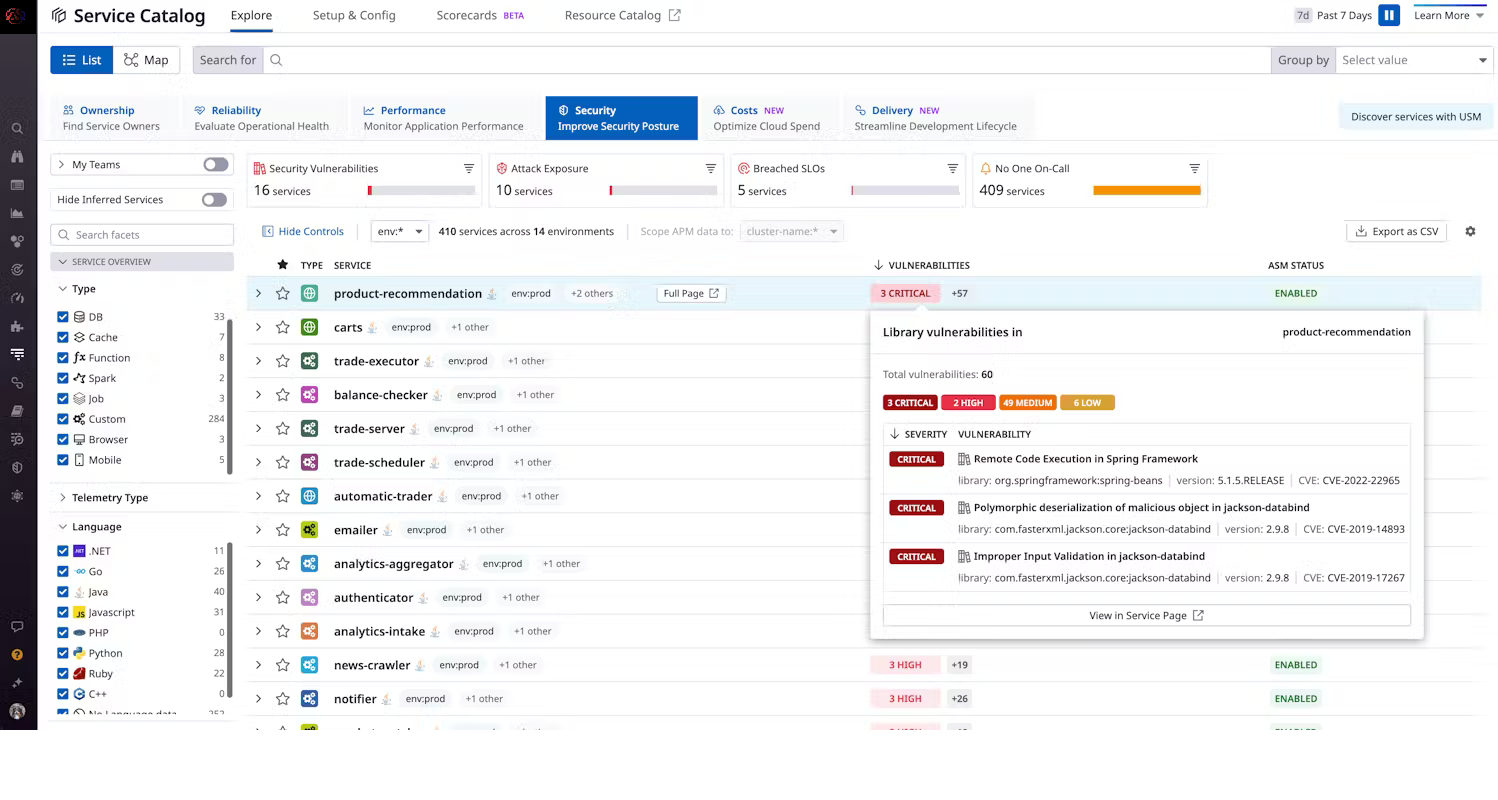Viewport: 1498px width, 800px height.
Task: Open the Scorecards BETA tab
Action: click(480, 15)
